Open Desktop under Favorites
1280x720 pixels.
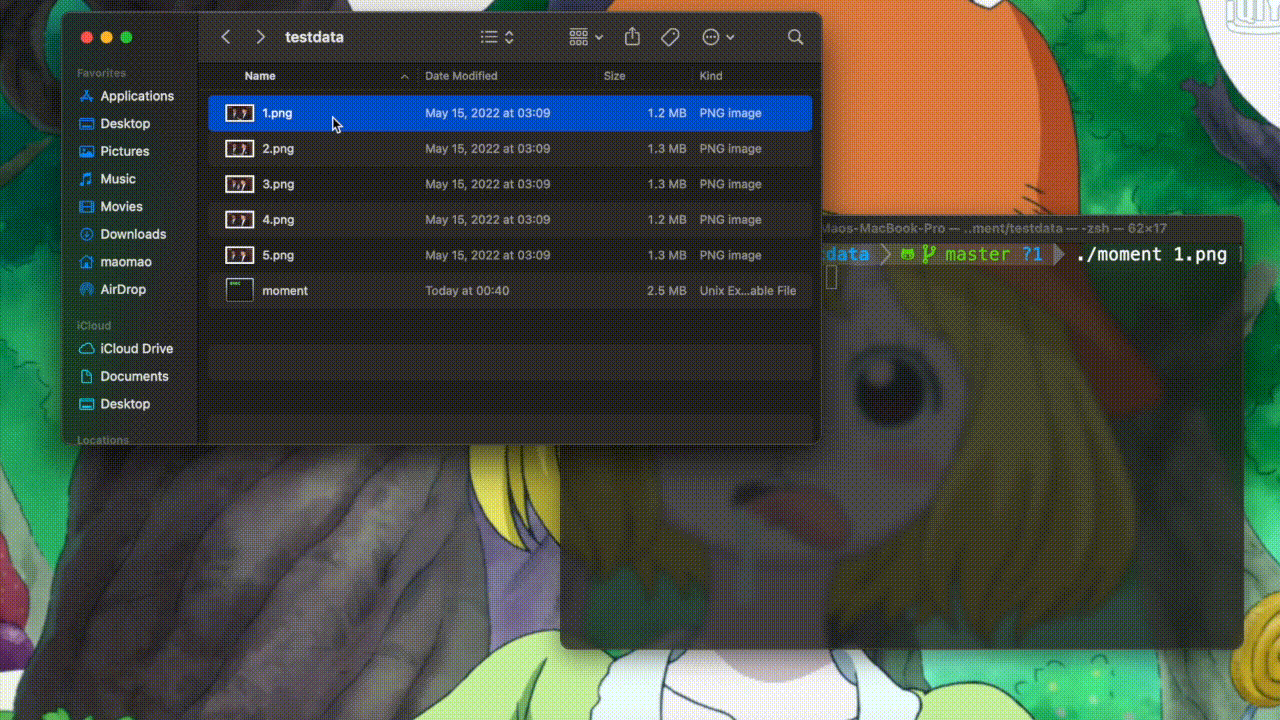point(125,124)
